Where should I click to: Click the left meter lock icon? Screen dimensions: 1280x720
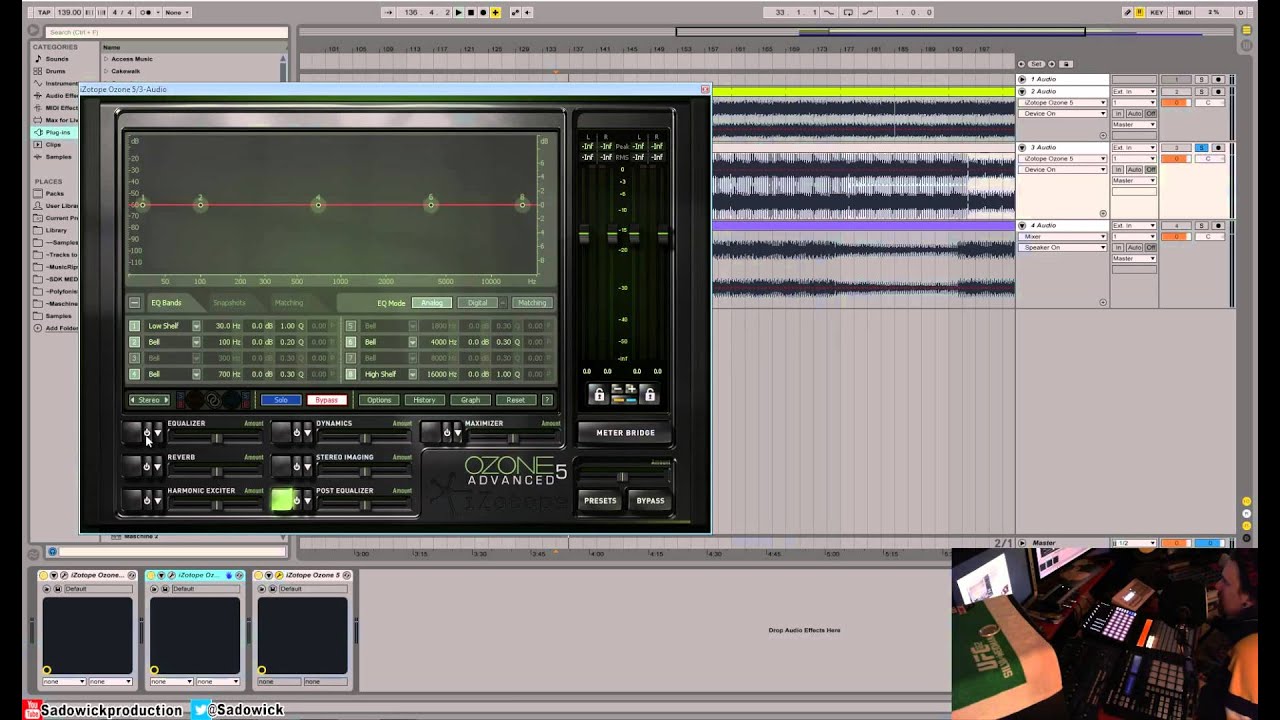(x=599, y=395)
